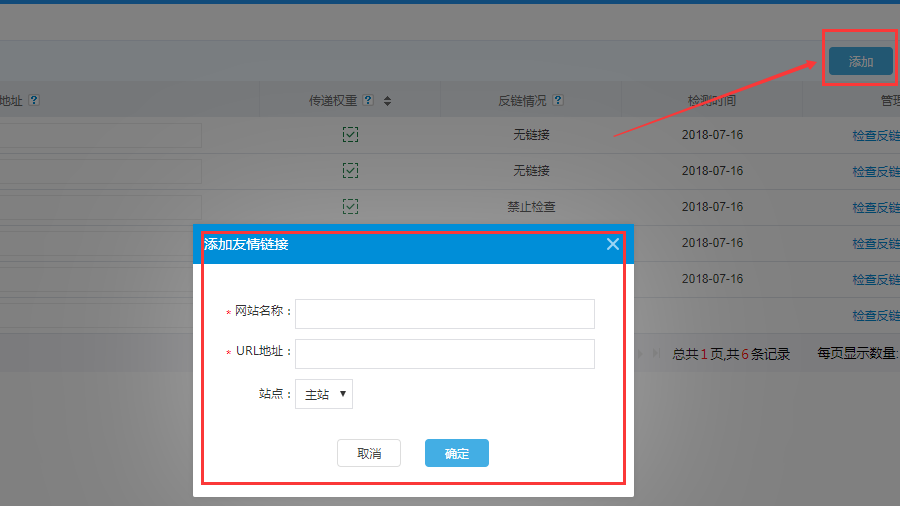Click 检查反链 link in the third row
The height and width of the screenshot is (506, 900).
(876, 208)
